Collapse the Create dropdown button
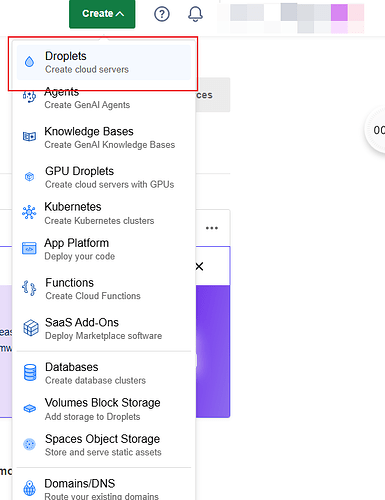 pyautogui.click(x=102, y=14)
